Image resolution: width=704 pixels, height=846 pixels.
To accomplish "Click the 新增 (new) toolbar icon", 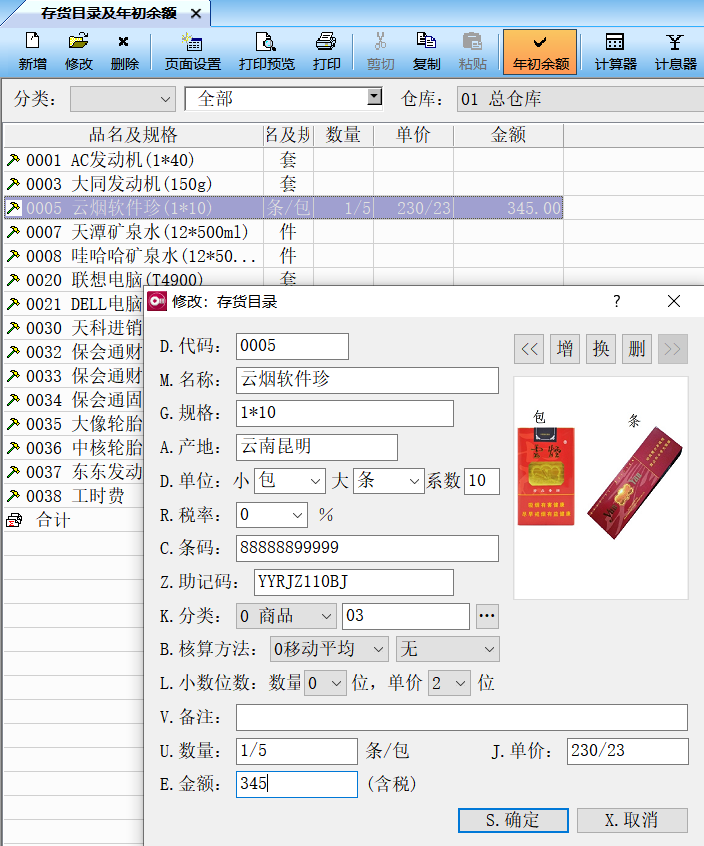I will (x=32, y=52).
